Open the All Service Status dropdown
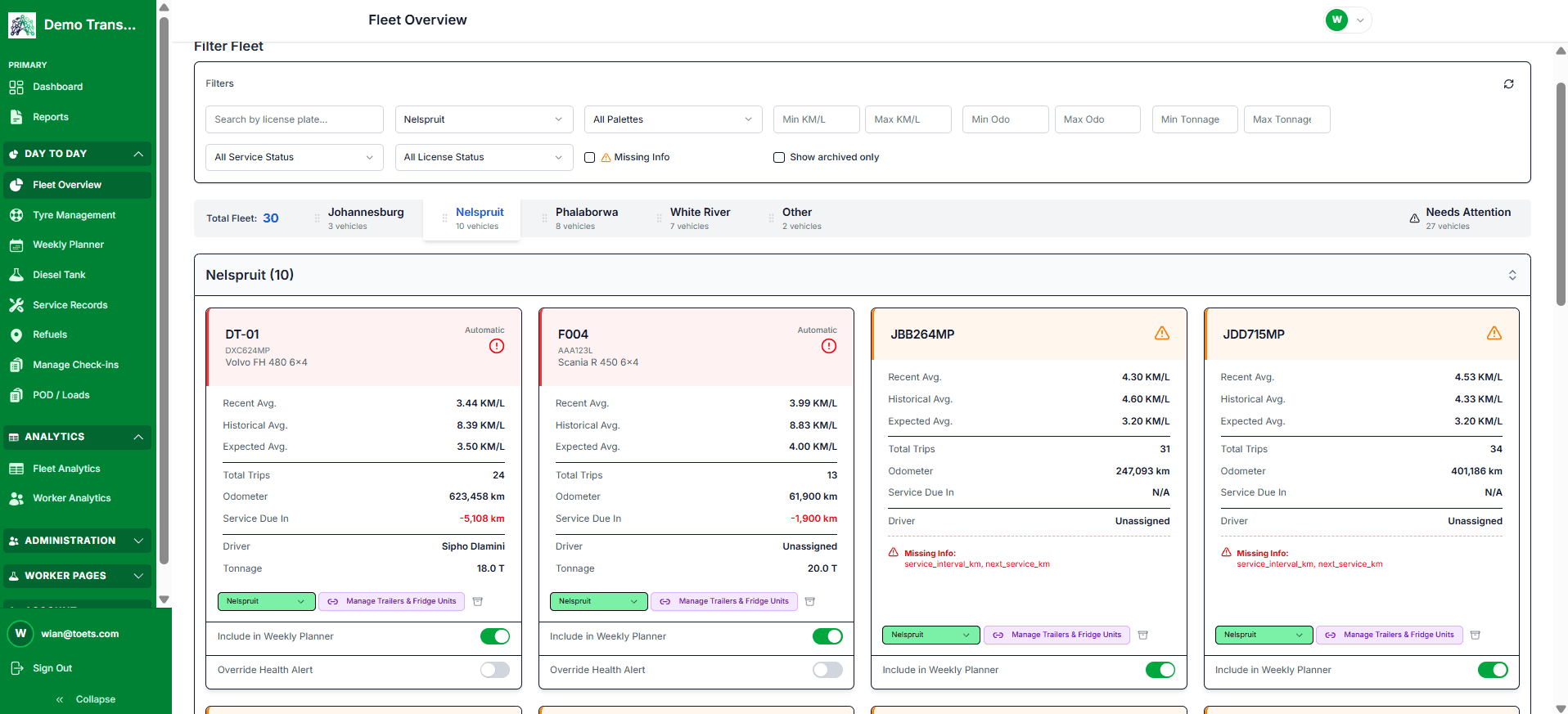 point(295,157)
